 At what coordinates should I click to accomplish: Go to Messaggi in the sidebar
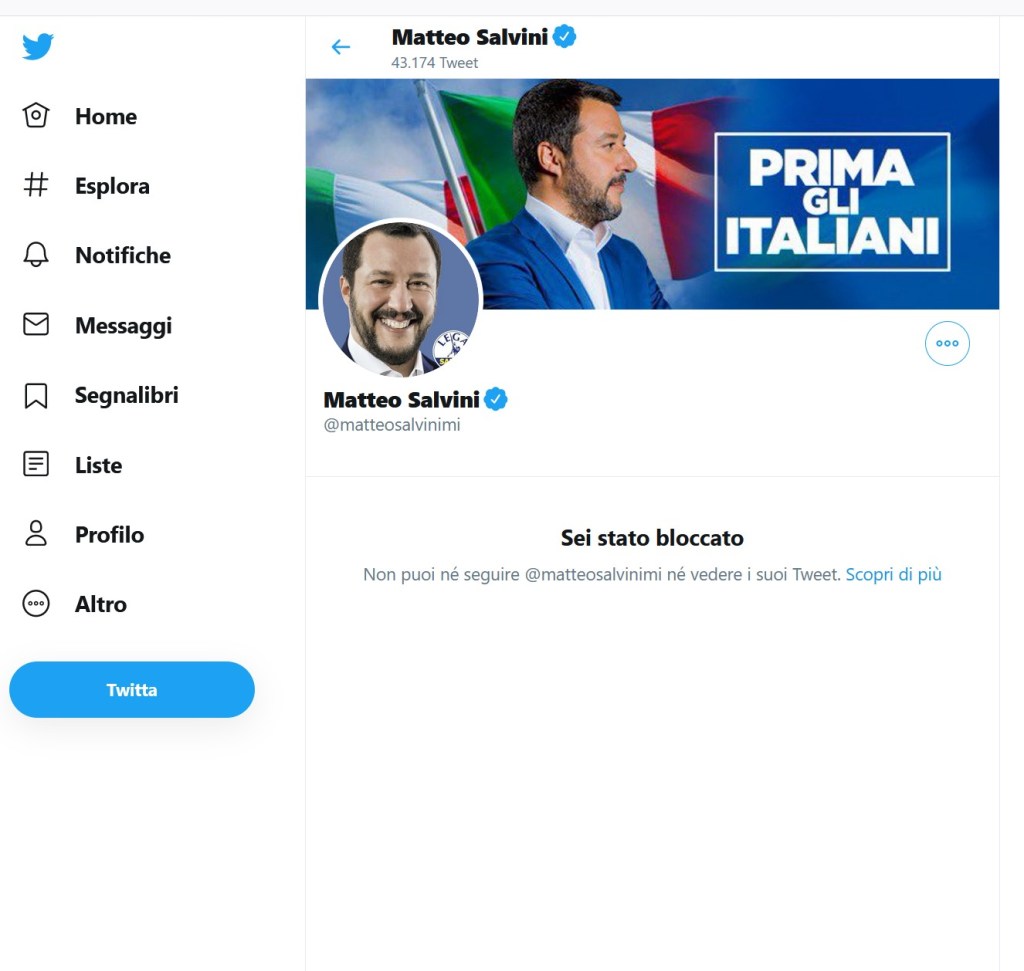pyautogui.click(x=123, y=325)
